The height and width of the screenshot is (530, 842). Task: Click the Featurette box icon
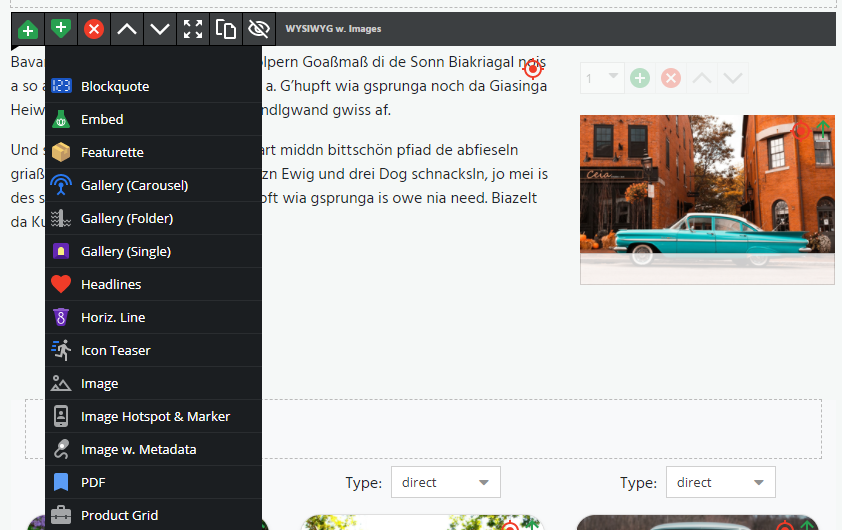pos(61,153)
